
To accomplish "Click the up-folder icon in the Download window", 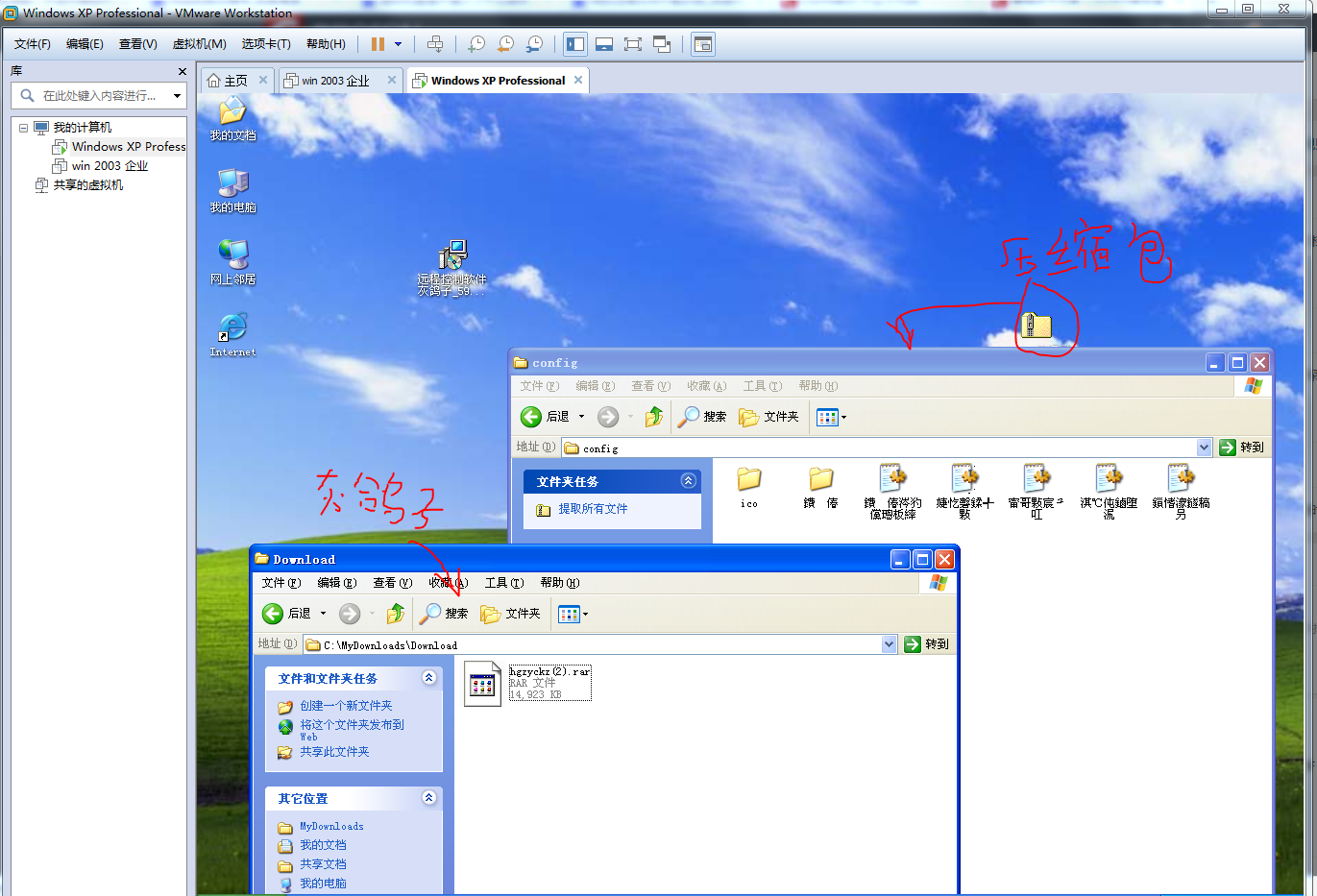I will tap(395, 614).
